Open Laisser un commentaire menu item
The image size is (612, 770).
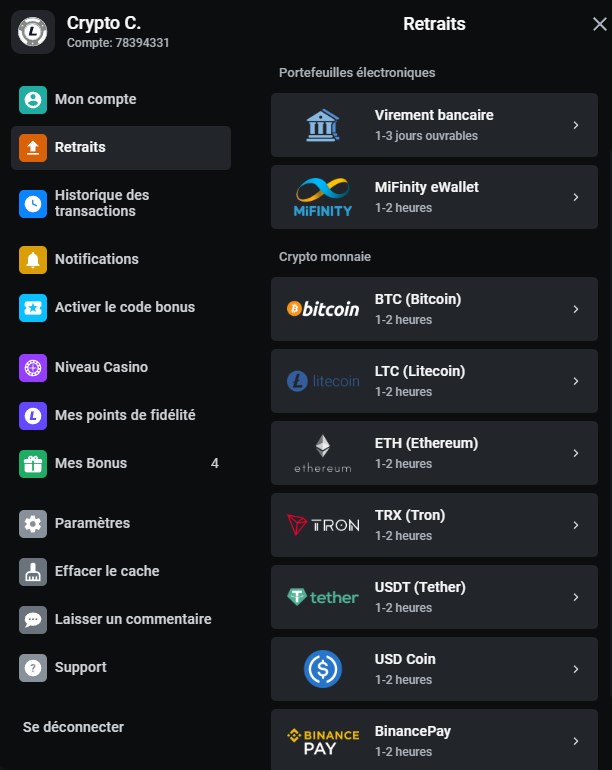pos(132,619)
